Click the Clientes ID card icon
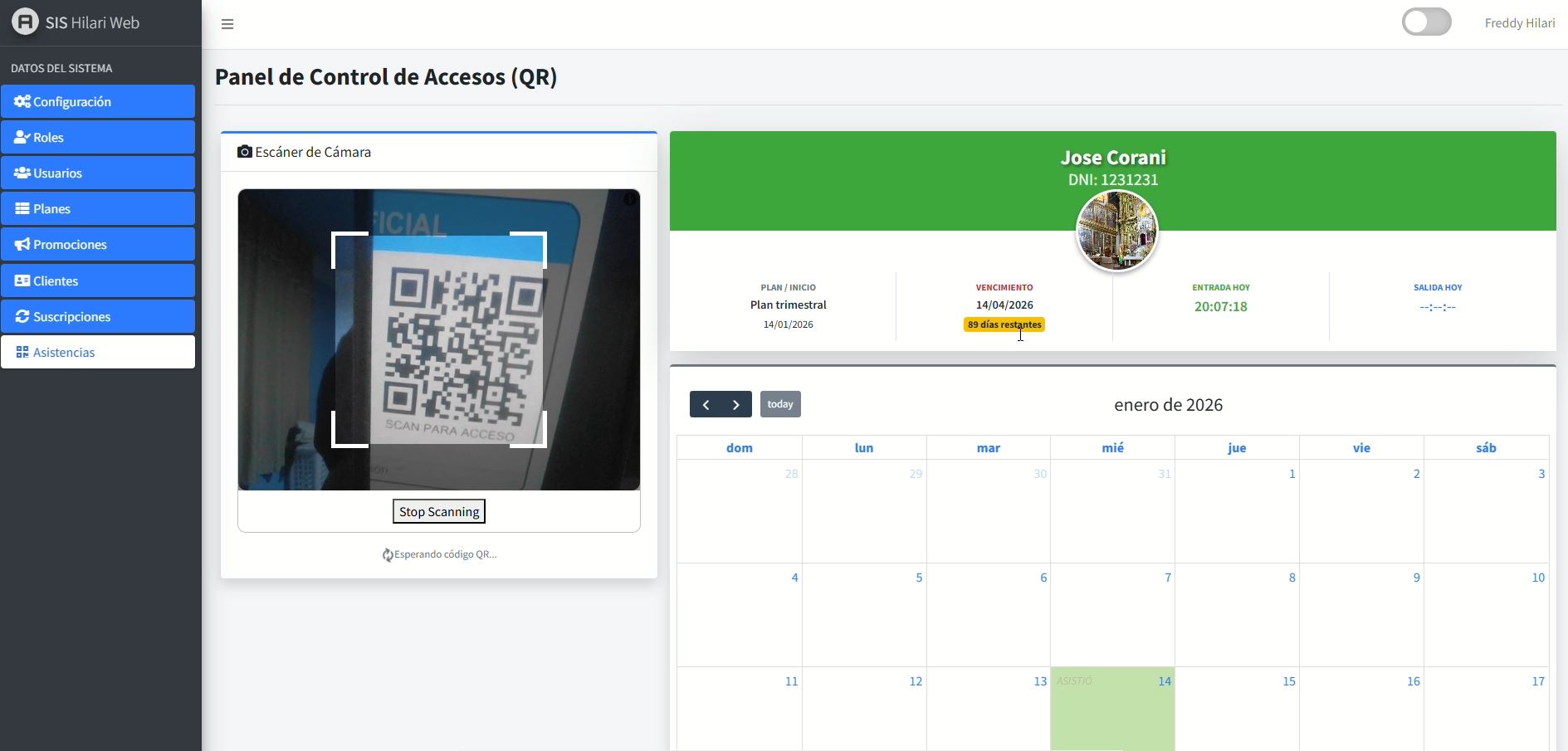The height and width of the screenshot is (751, 1568). tap(22, 280)
